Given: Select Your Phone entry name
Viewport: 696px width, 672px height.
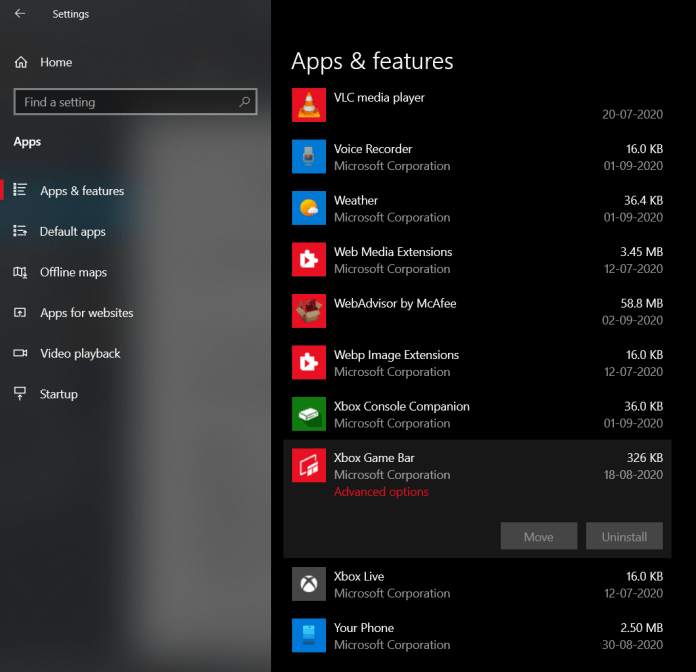Looking at the screenshot, I should pyautogui.click(x=364, y=628).
